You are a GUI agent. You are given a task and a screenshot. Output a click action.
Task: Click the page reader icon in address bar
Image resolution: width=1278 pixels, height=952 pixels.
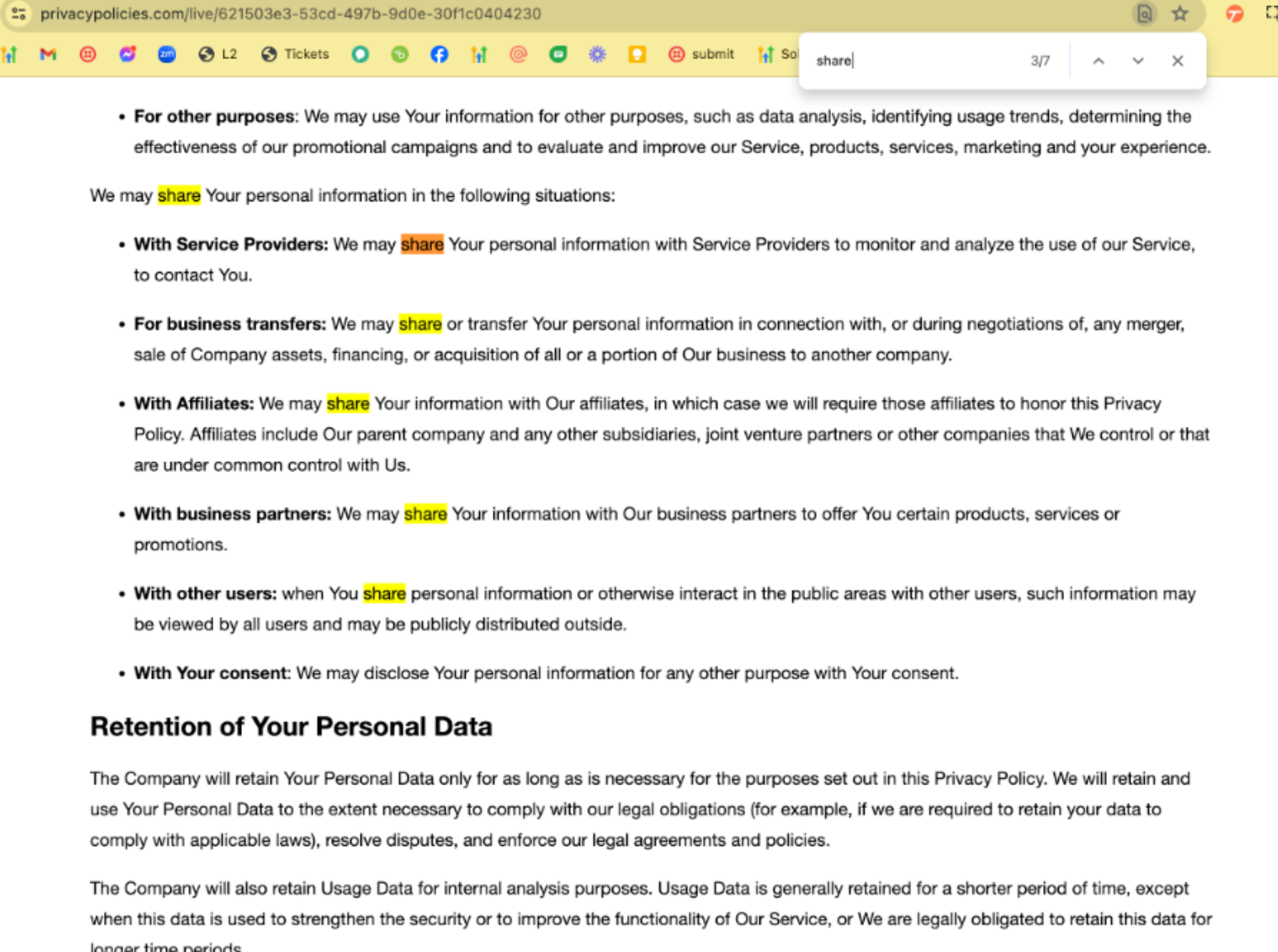tap(1144, 14)
